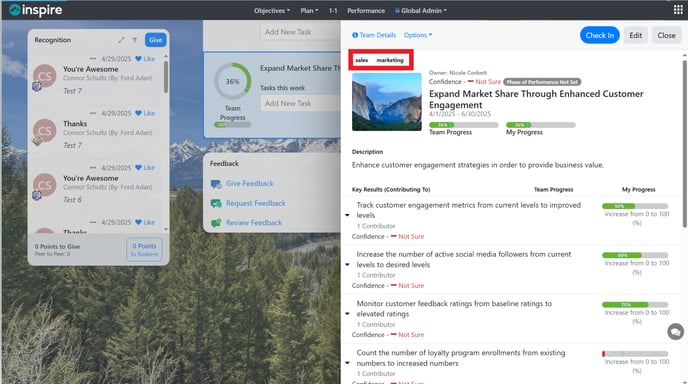Click the Inspire logo
Image resolution: width=688 pixels, height=384 pixels.
[36, 10]
